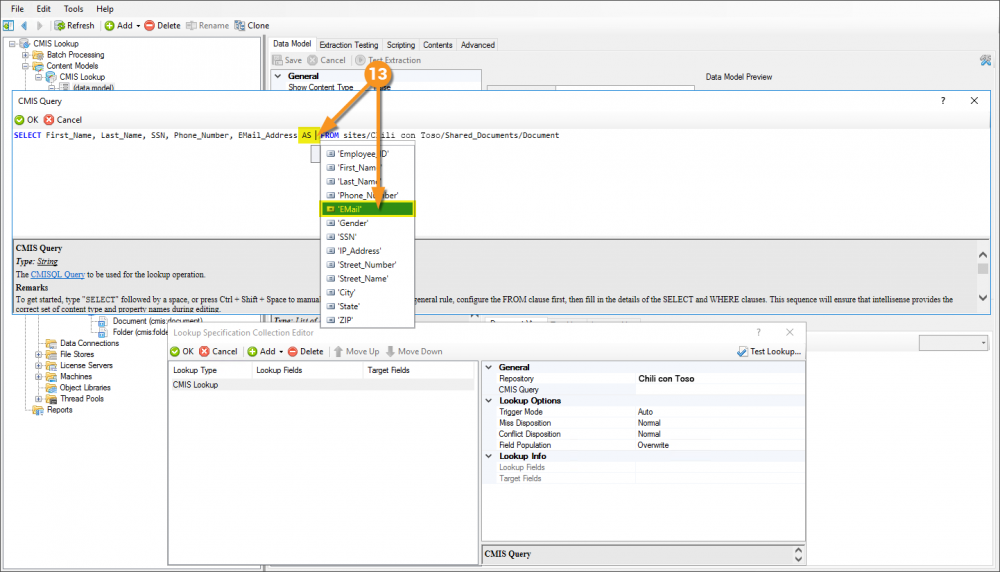The width and height of the screenshot is (1000, 572).
Task: Open the Help menu
Action: coord(105,9)
